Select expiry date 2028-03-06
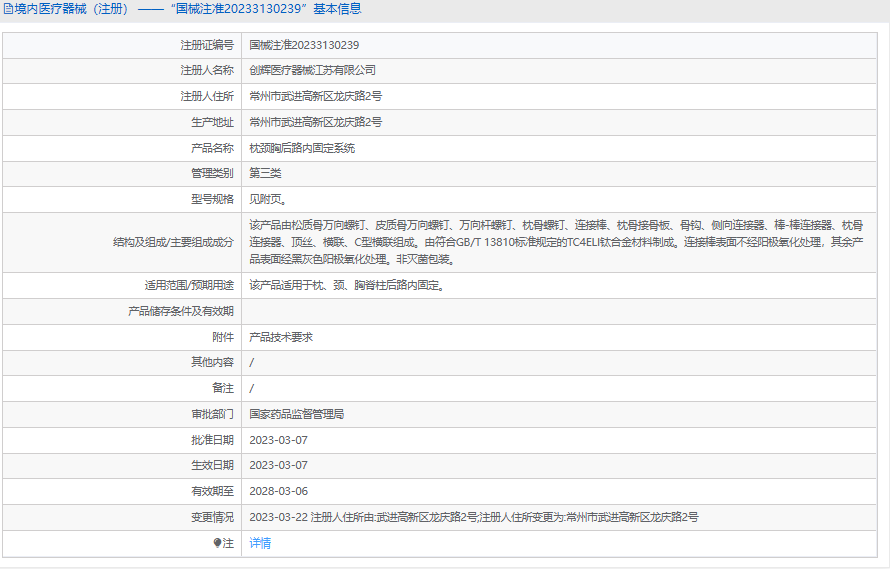 (279, 491)
